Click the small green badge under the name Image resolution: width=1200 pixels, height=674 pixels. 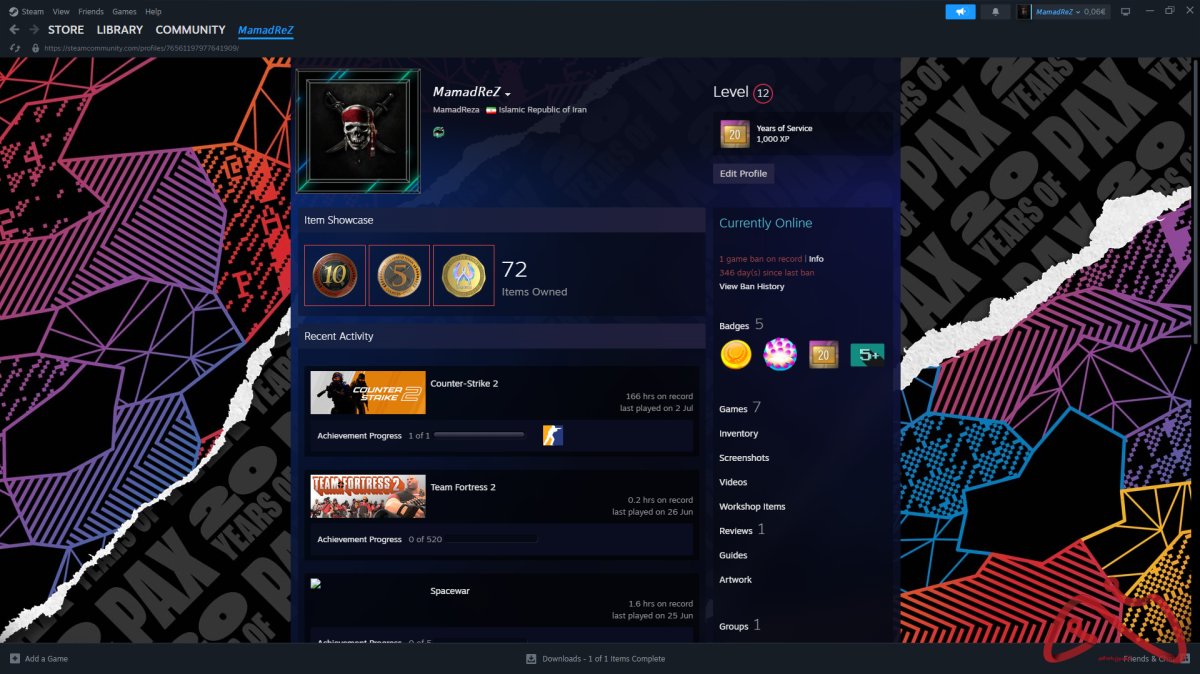tap(438, 132)
